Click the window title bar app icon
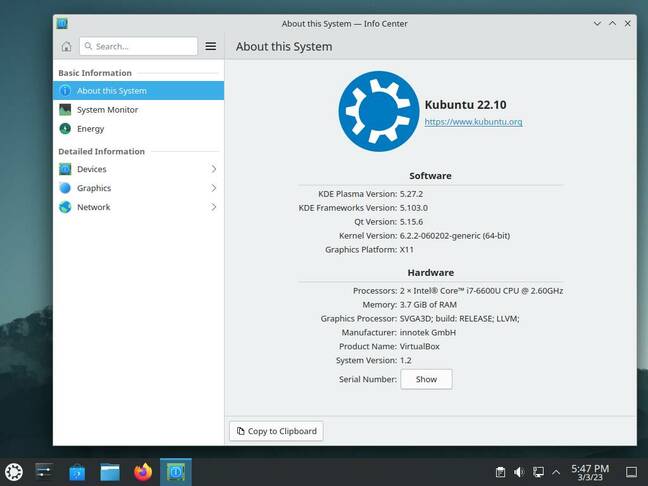 [62, 24]
